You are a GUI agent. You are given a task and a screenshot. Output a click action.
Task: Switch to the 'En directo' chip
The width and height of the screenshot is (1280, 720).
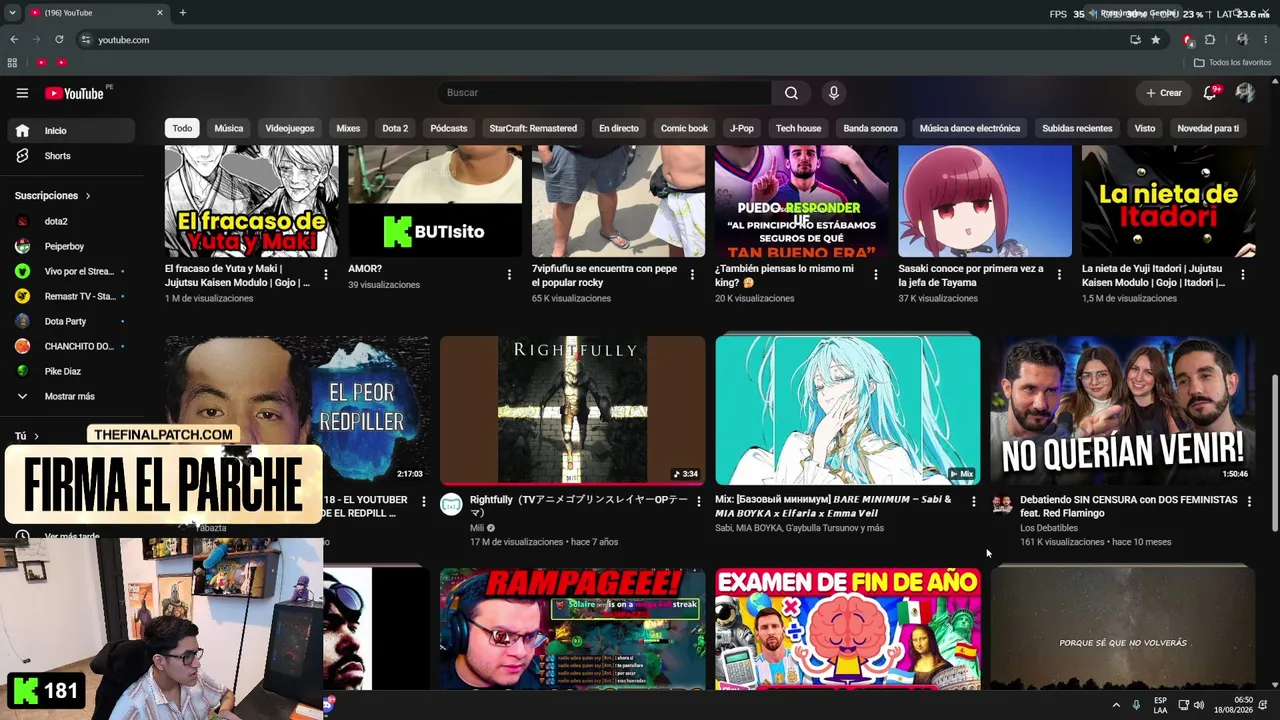tap(619, 128)
